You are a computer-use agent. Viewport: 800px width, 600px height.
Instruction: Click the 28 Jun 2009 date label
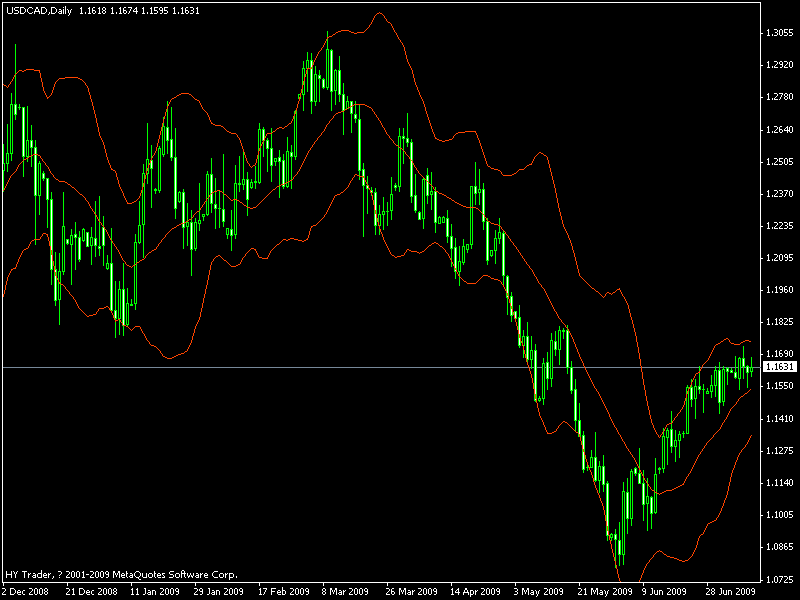click(731, 592)
